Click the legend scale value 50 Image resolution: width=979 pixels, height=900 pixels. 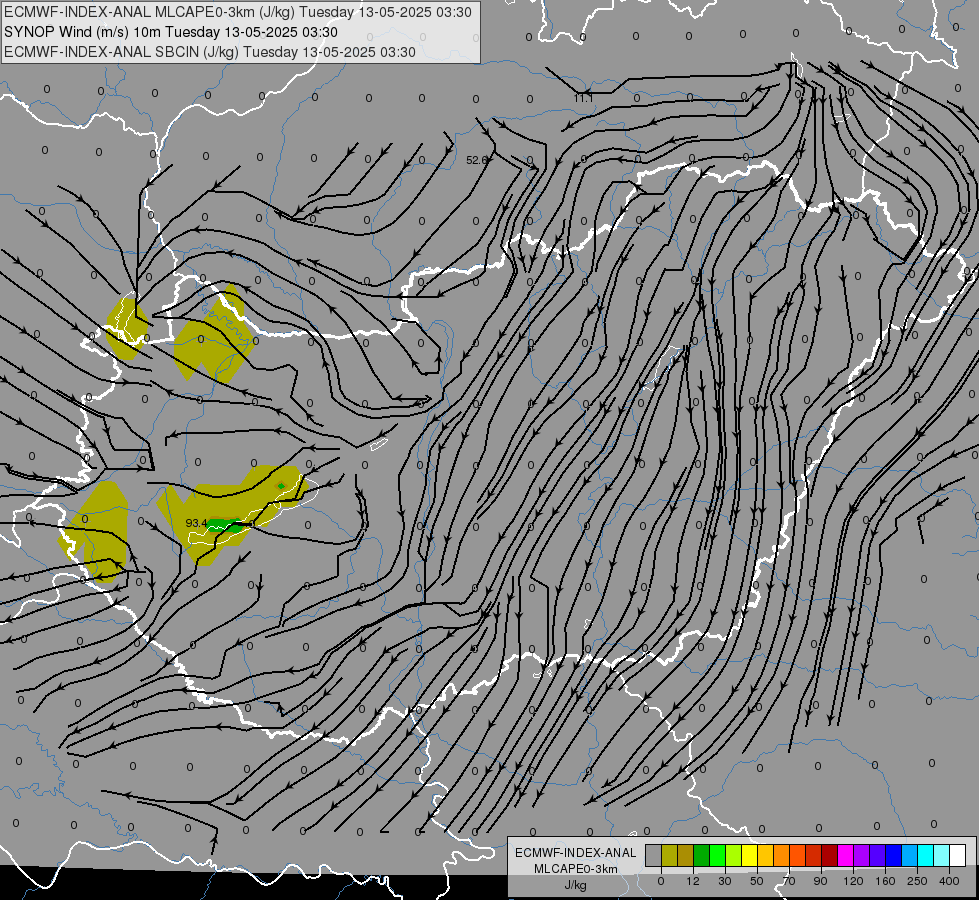[x=757, y=881]
